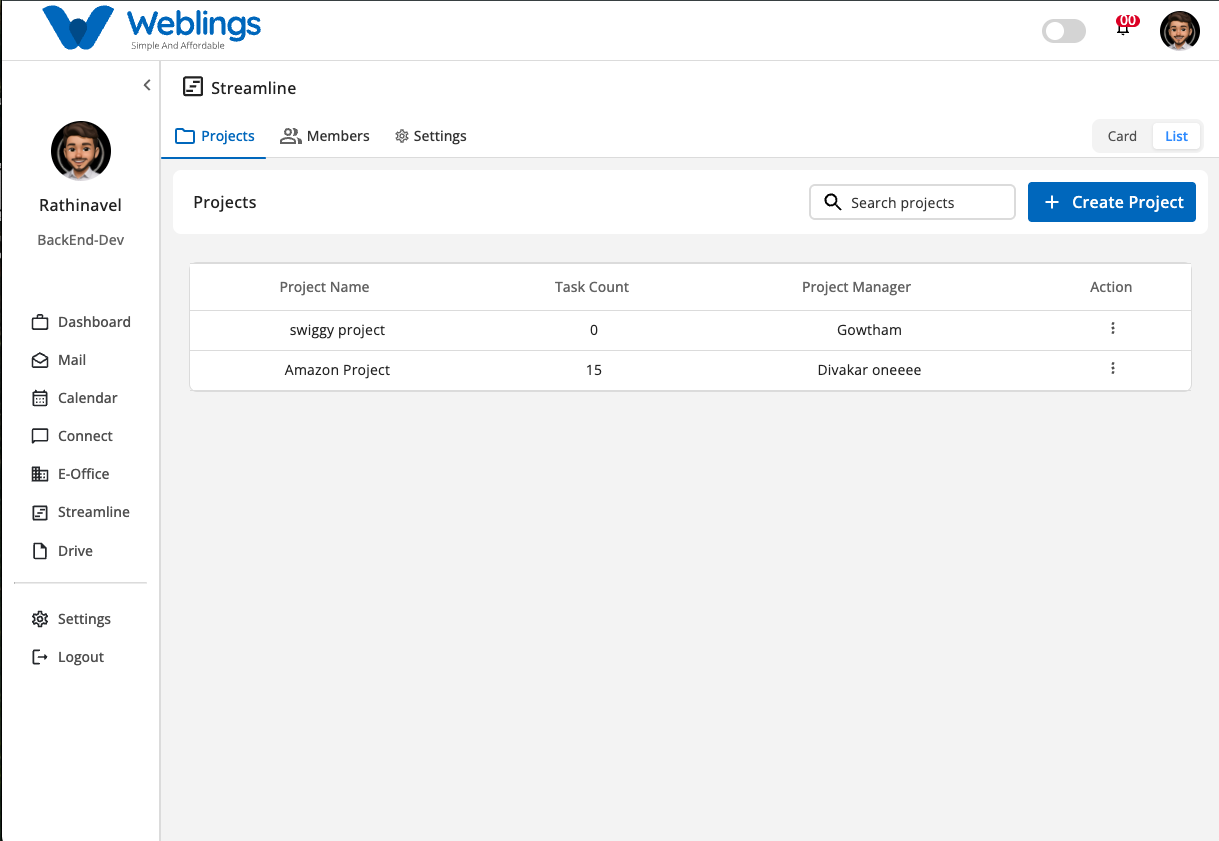Click the Weblings logo
The image size is (1219, 841).
[152, 29]
